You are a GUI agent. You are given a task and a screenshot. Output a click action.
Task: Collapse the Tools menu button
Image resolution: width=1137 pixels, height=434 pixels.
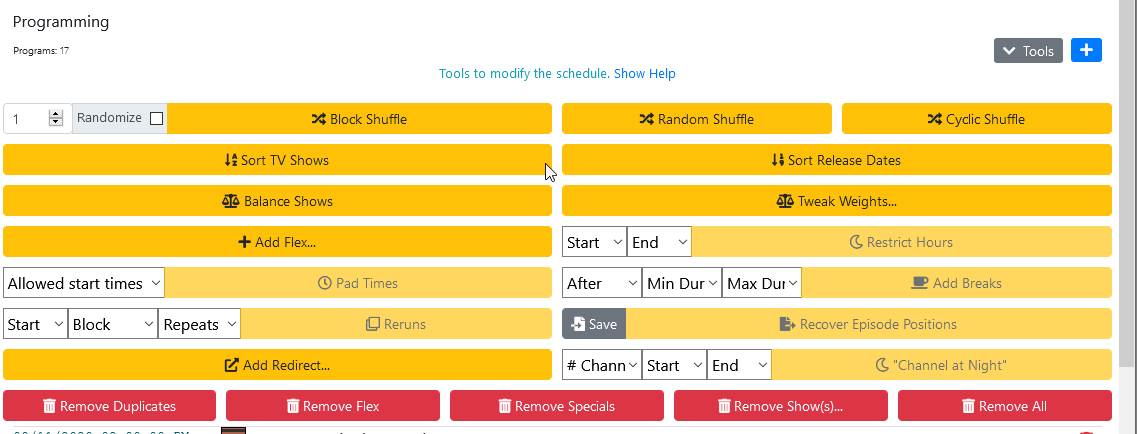tap(1028, 51)
